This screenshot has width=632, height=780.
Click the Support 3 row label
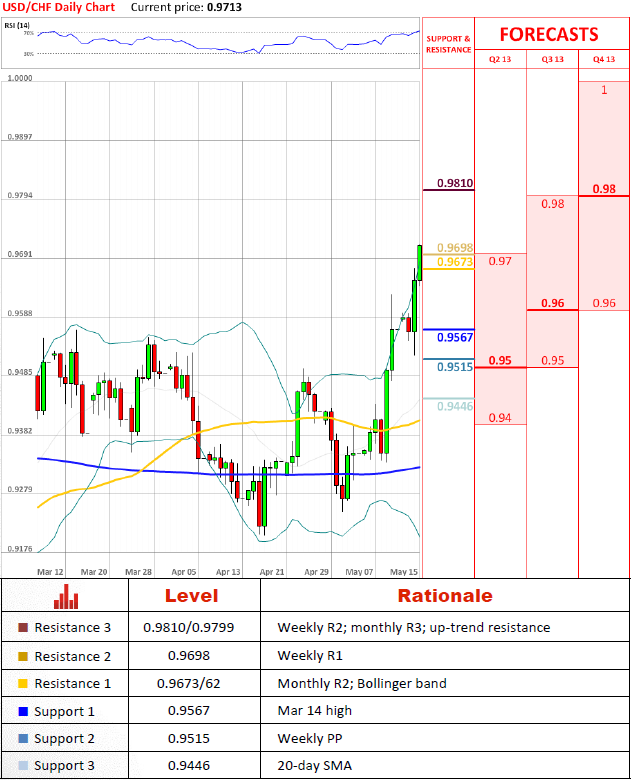pos(64,766)
